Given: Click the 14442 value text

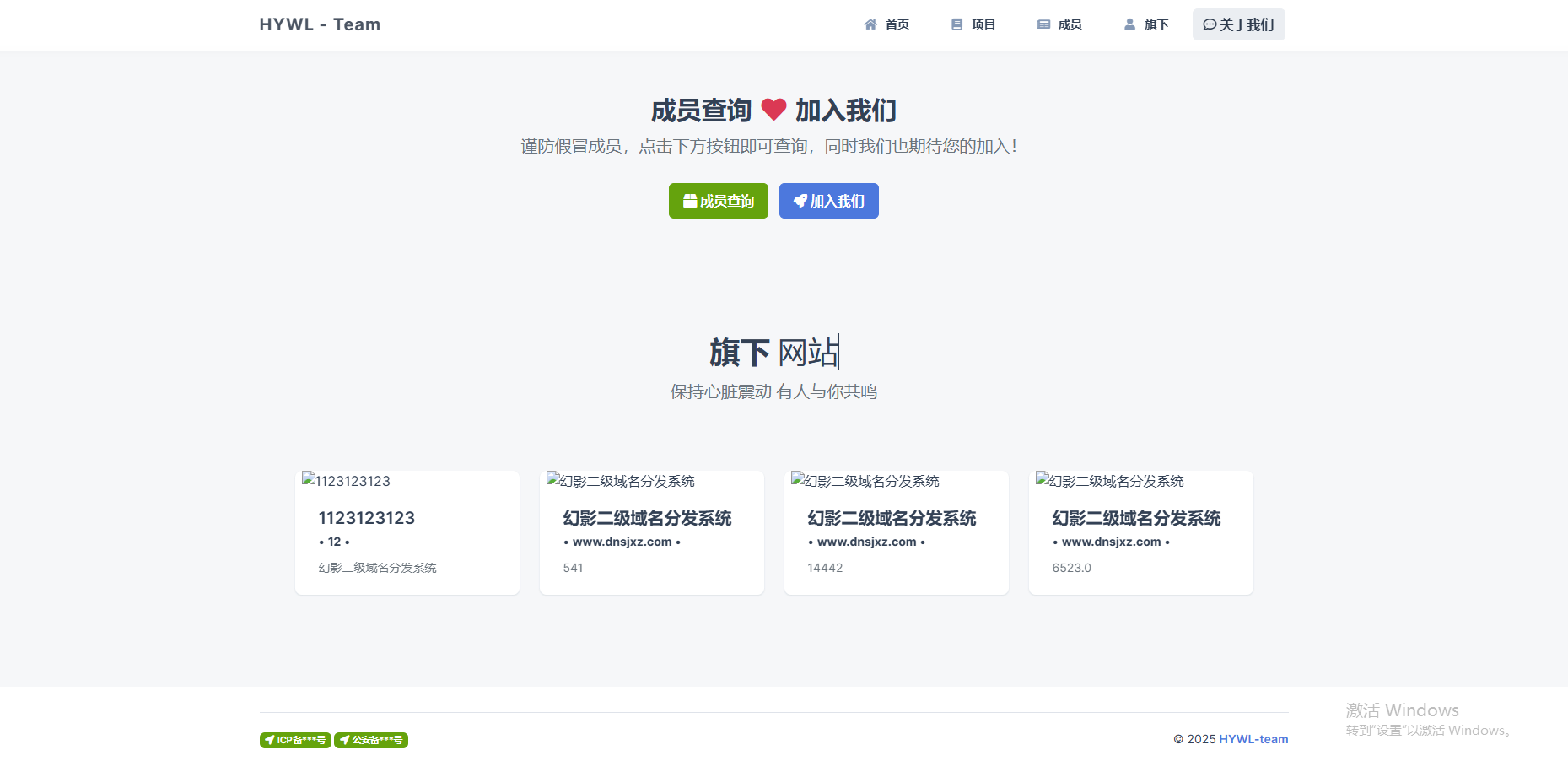Looking at the screenshot, I should [x=825, y=568].
